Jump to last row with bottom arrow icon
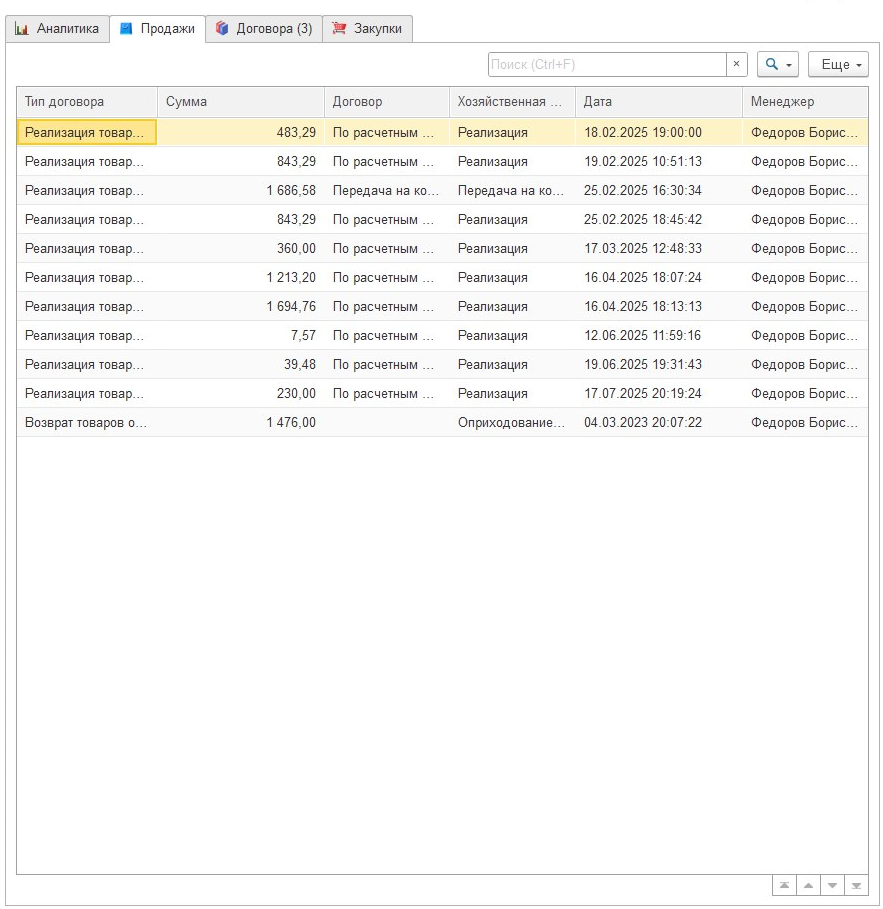This screenshot has height=909, width=883. coord(856,885)
